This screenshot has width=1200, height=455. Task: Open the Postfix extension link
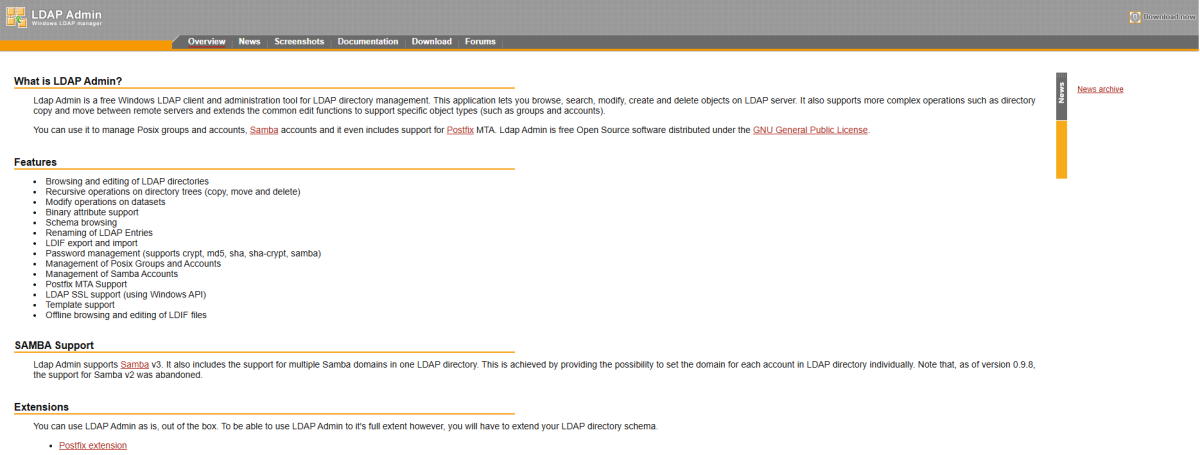coord(93,445)
